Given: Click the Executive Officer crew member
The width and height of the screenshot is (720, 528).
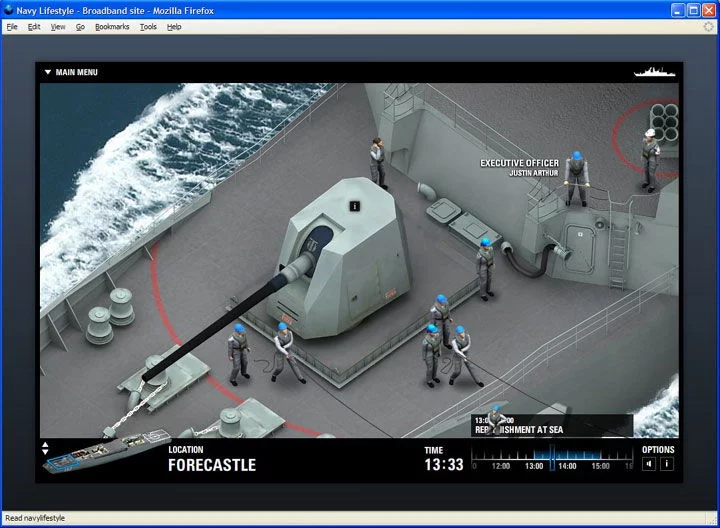Looking at the screenshot, I should coord(575,179).
